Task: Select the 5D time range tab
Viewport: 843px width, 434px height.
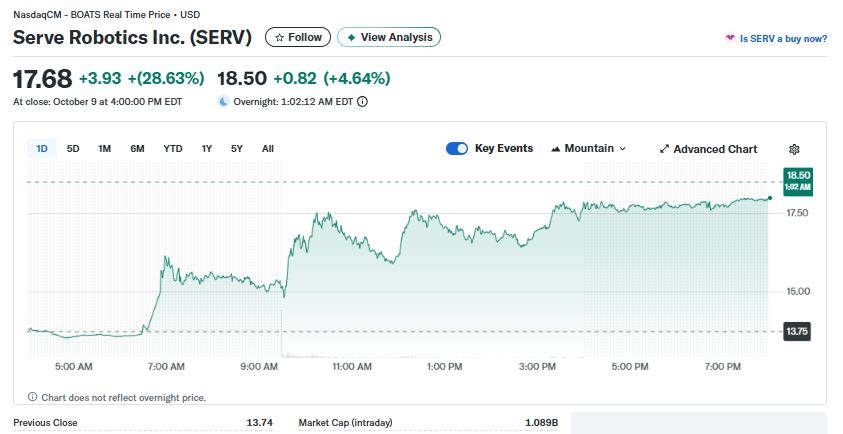Action: (73, 149)
